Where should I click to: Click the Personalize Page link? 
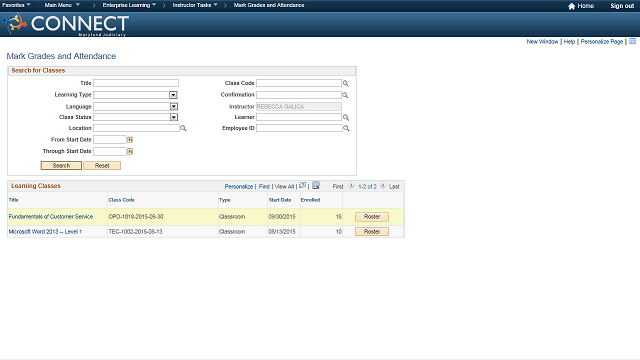click(x=602, y=42)
